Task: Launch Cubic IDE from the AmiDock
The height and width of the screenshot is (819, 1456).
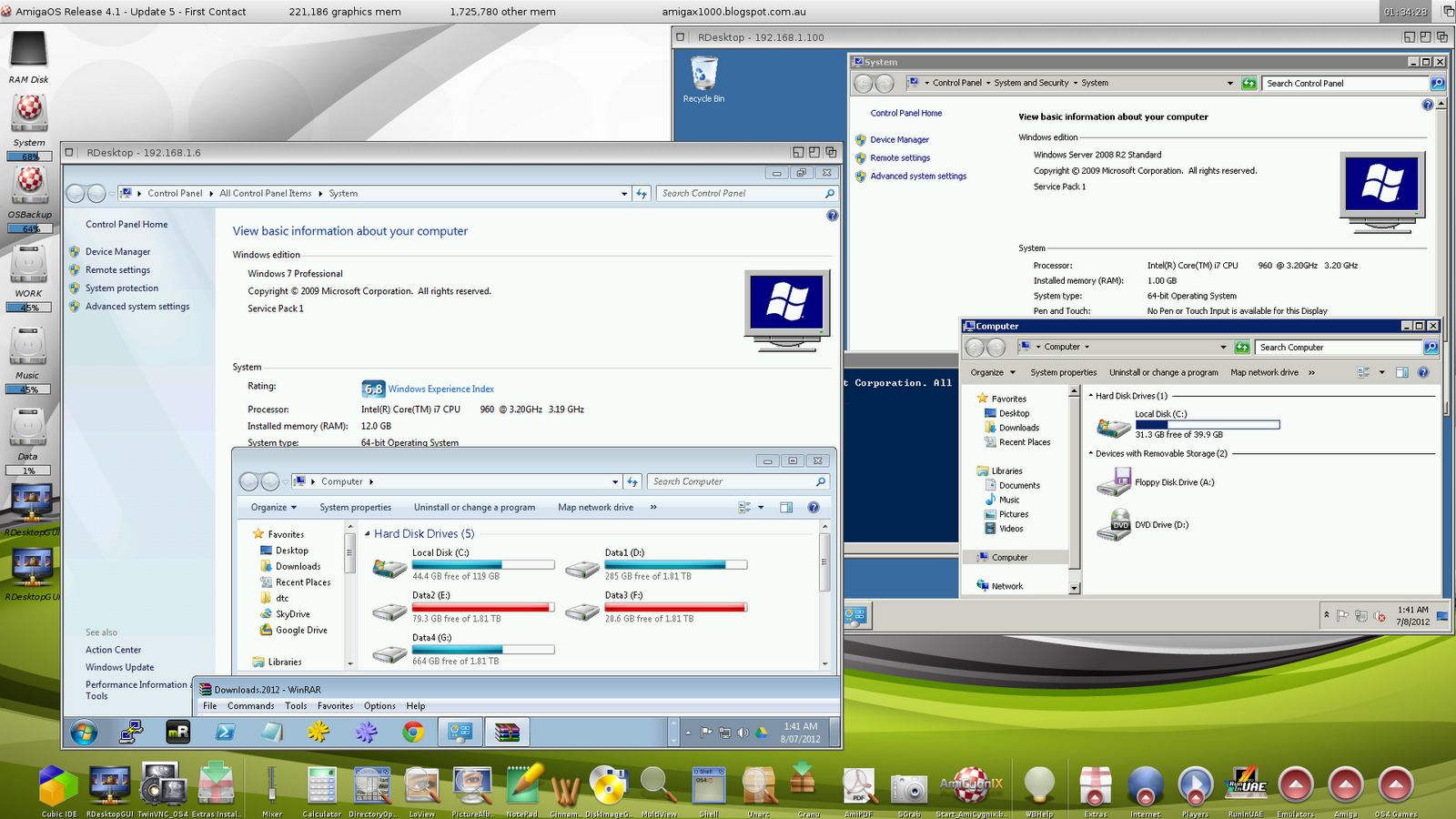Action: pos(59,784)
